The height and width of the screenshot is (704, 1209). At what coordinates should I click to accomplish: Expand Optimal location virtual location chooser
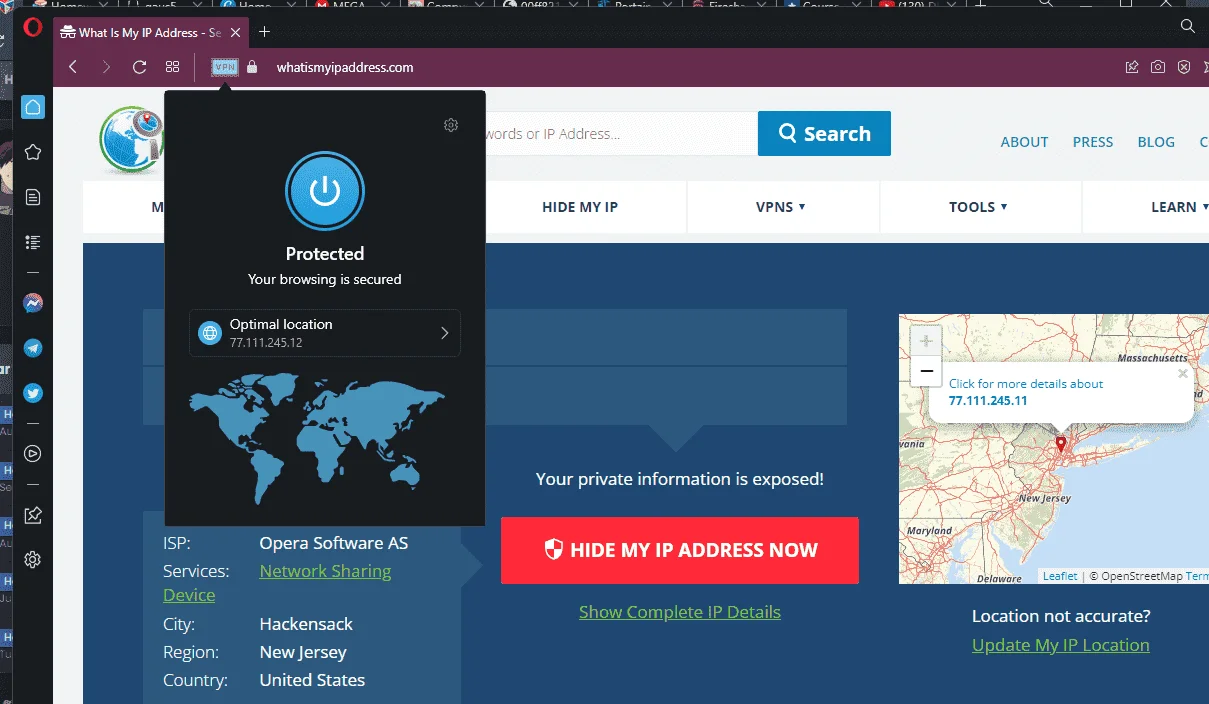click(325, 333)
